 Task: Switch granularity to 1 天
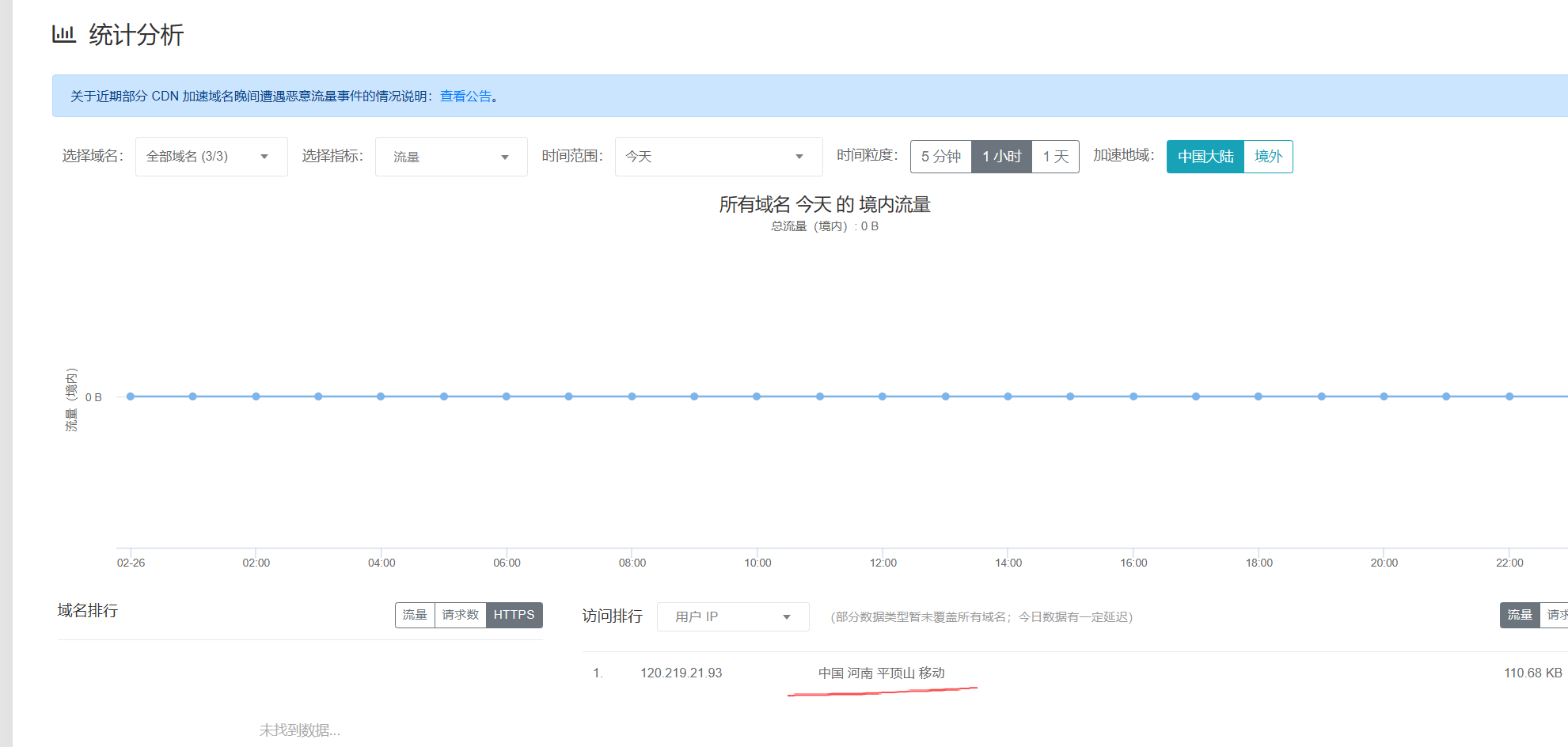(x=1055, y=157)
